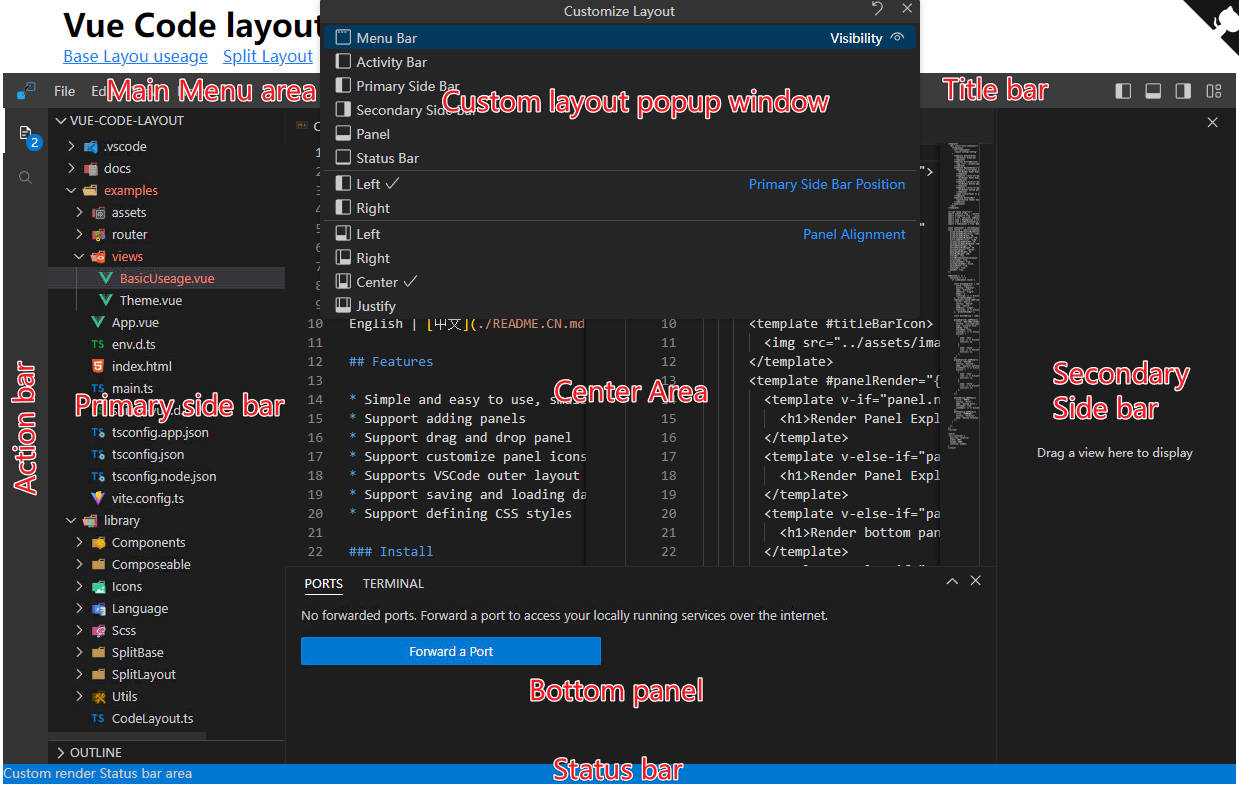Expand the router folder
Image resolution: width=1239 pixels, height=785 pixels.
point(167,234)
